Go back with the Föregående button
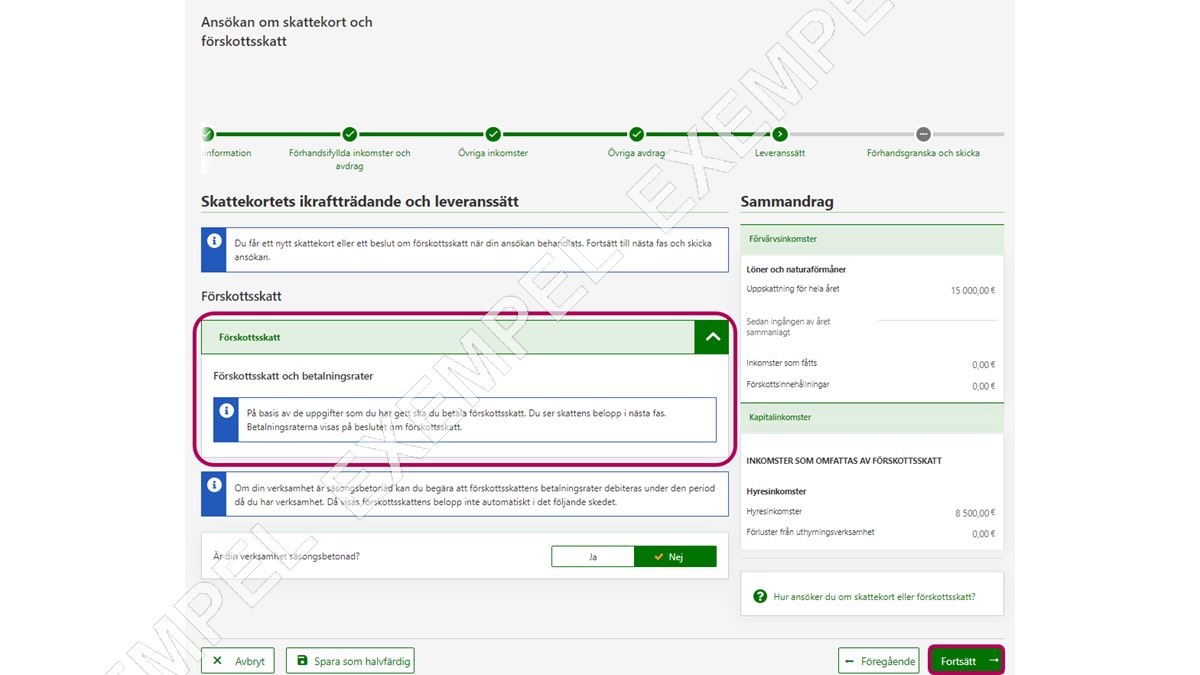 (880, 661)
